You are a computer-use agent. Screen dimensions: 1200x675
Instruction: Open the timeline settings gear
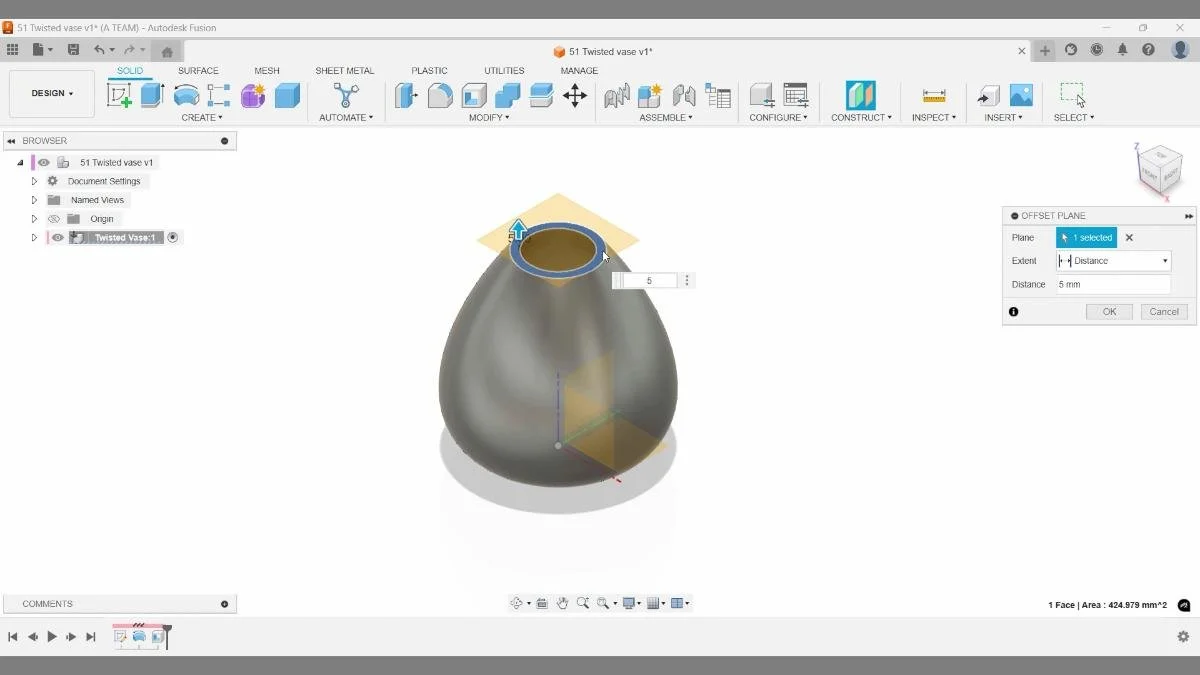(1183, 637)
